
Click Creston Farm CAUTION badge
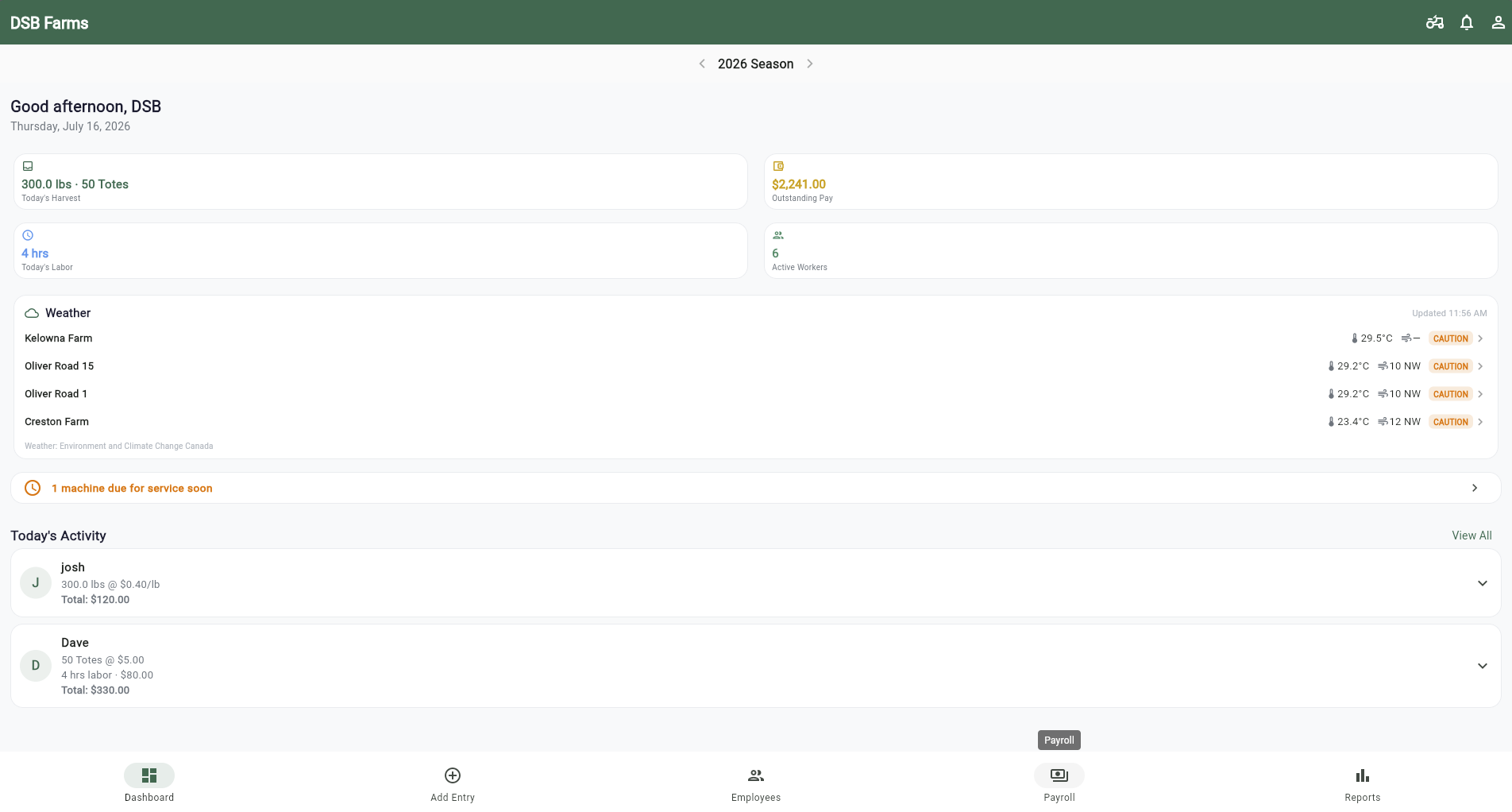click(x=1450, y=422)
